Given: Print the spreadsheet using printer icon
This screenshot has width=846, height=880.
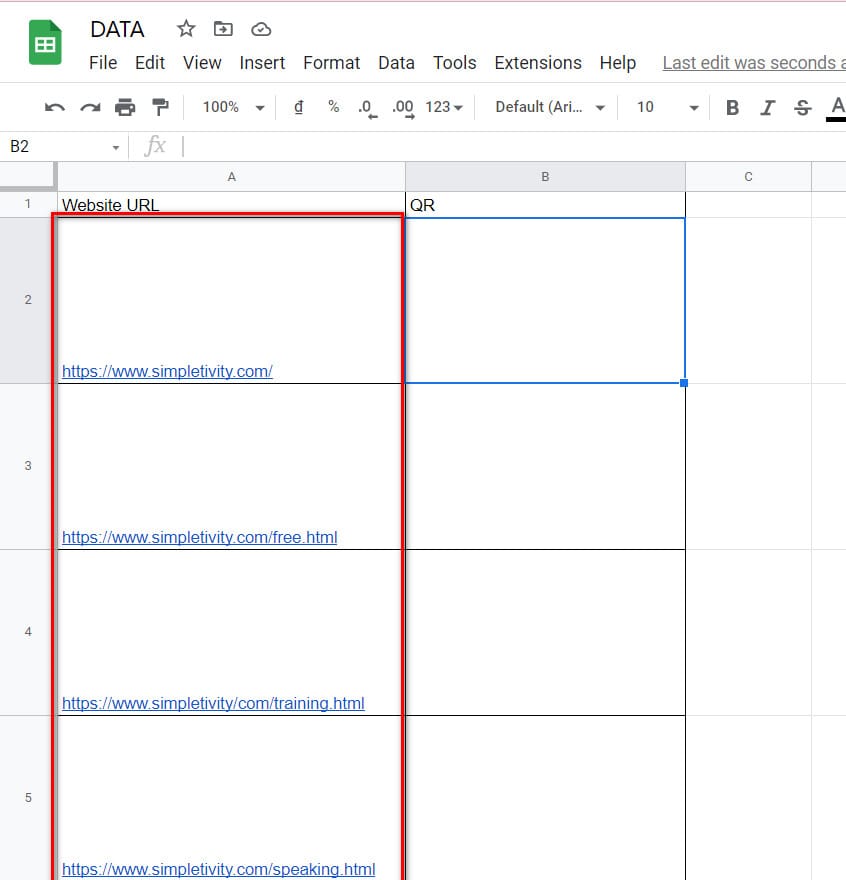Looking at the screenshot, I should [125, 107].
